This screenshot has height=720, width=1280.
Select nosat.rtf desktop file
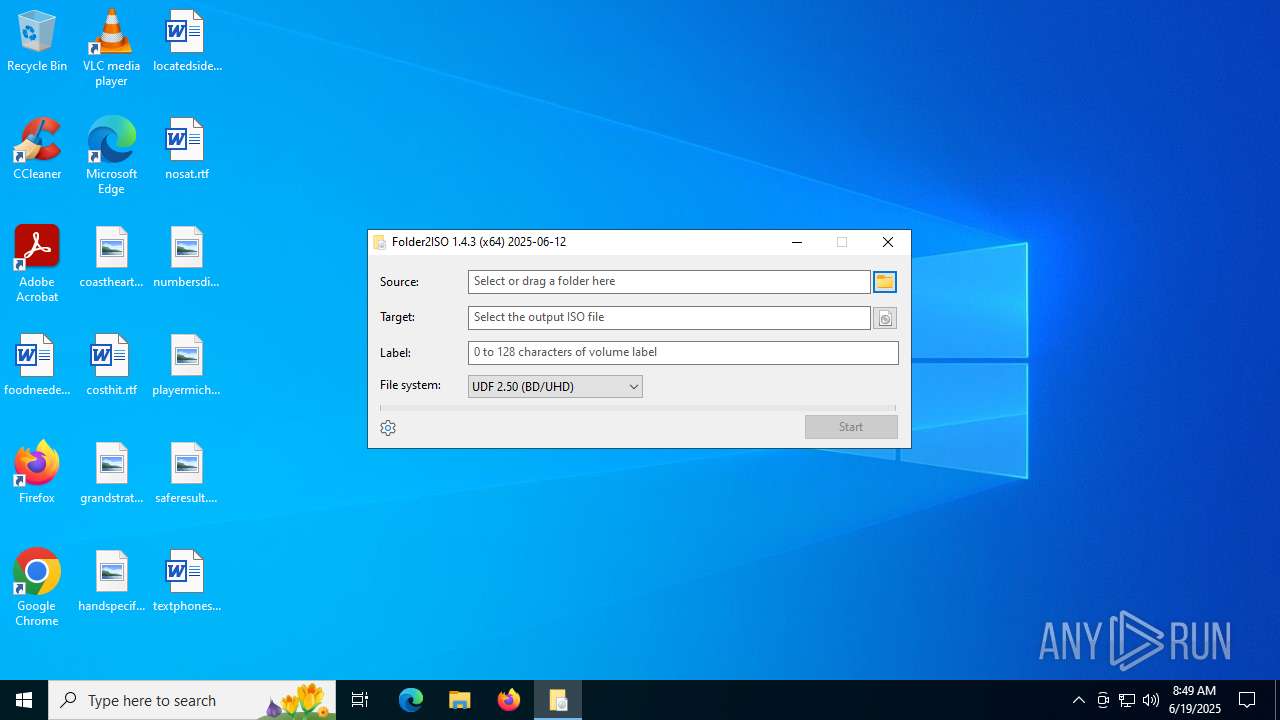(x=187, y=150)
